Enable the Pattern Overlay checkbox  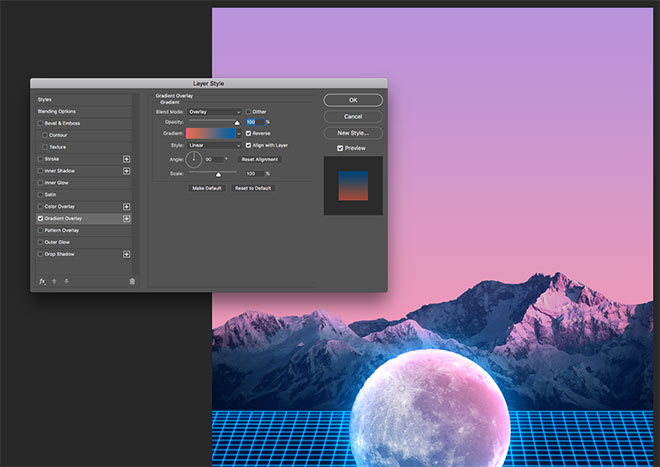pos(40,230)
